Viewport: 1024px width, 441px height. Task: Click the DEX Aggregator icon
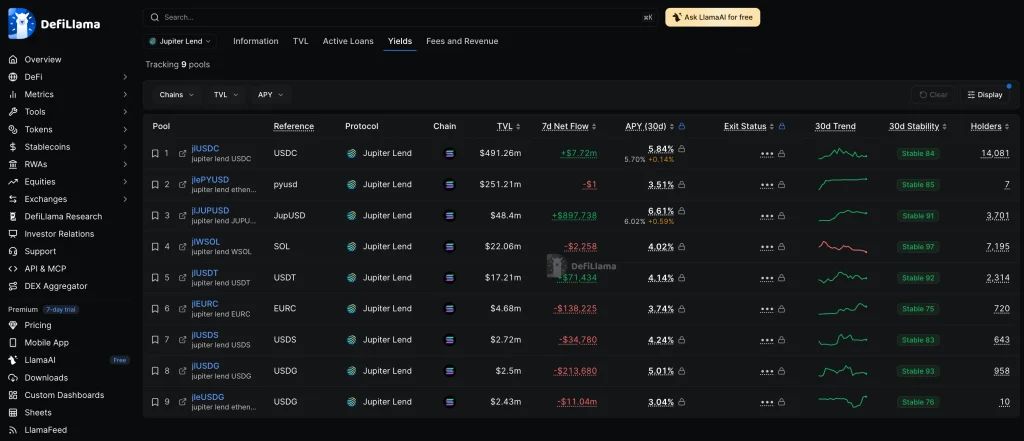(x=12, y=286)
